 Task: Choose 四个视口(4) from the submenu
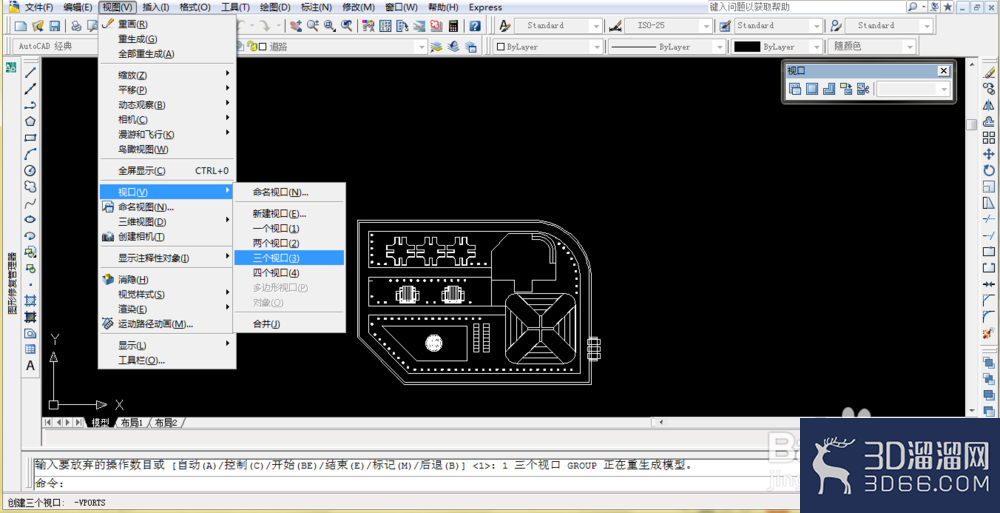[x=290, y=272]
